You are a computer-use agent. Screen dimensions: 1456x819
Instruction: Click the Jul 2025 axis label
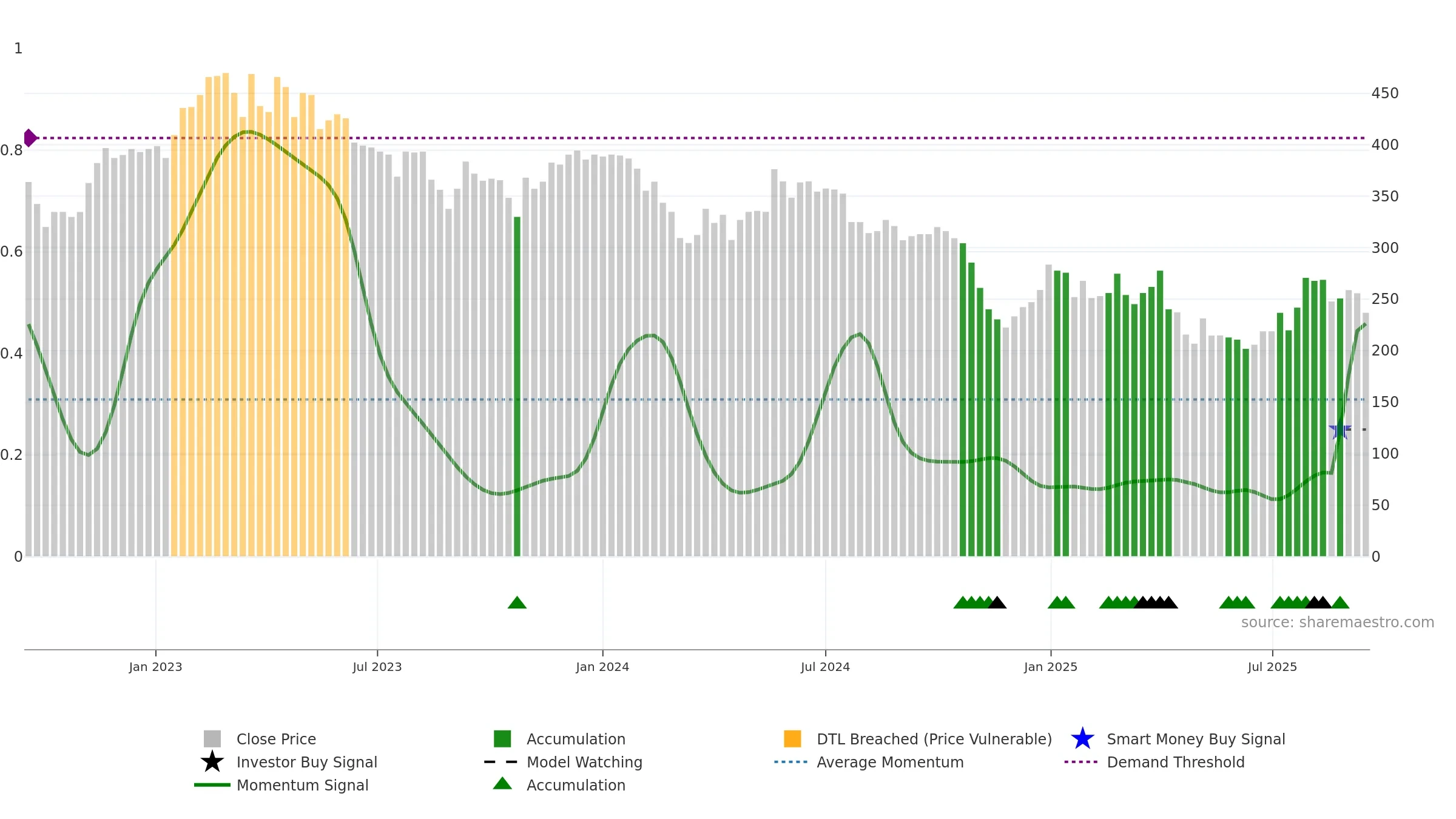(x=1272, y=667)
